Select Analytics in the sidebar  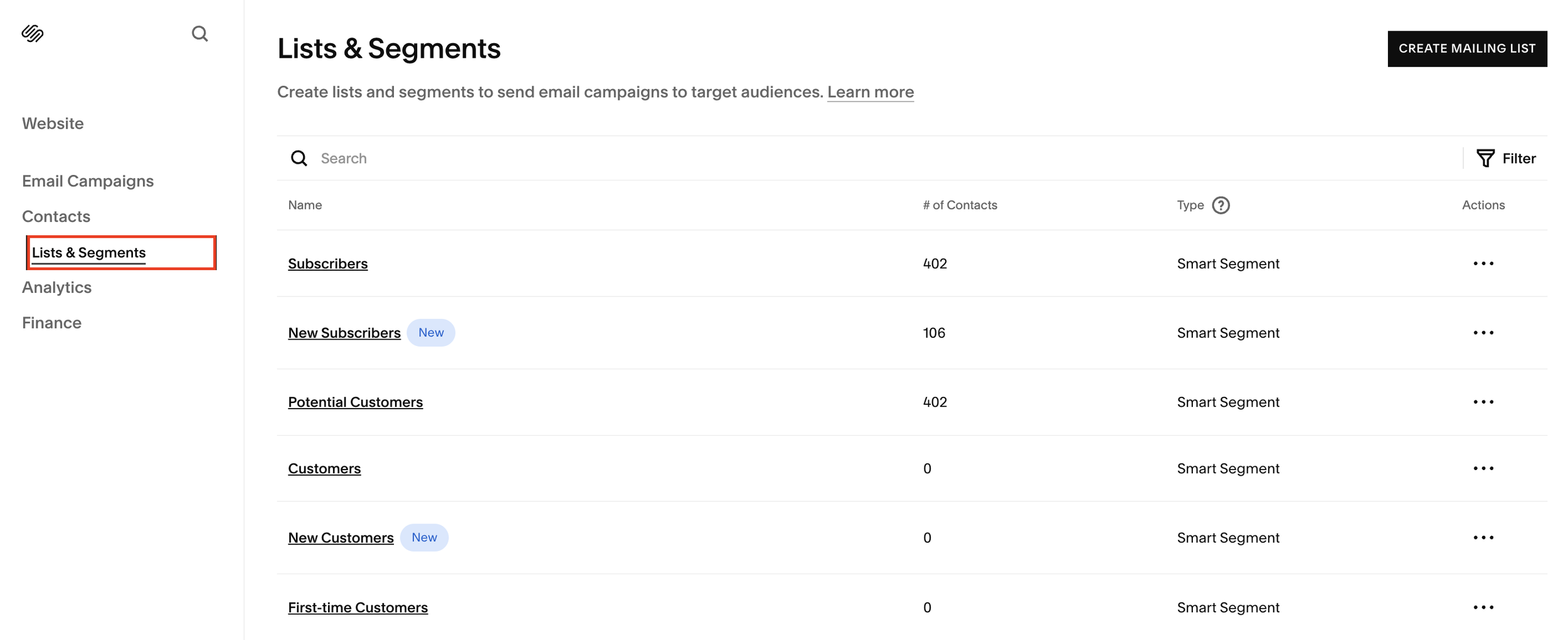click(x=56, y=288)
